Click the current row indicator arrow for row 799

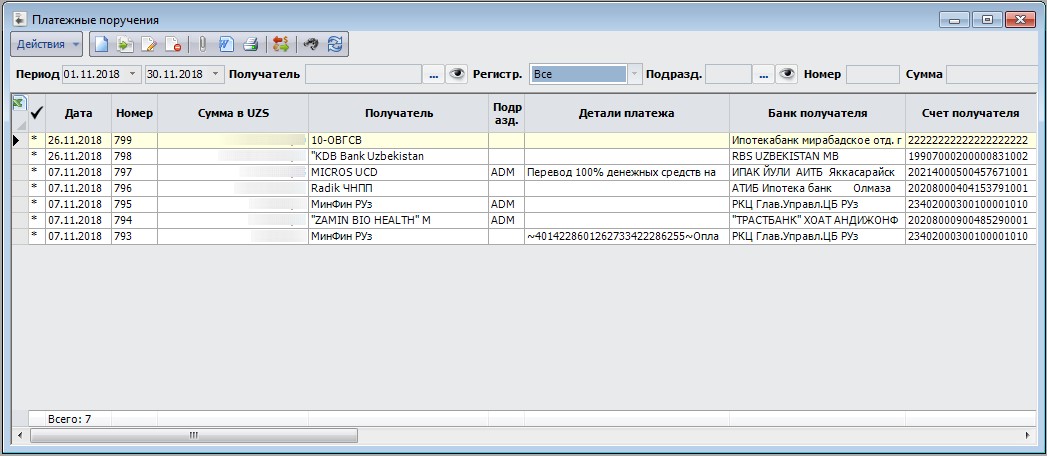[x=17, y=140]
